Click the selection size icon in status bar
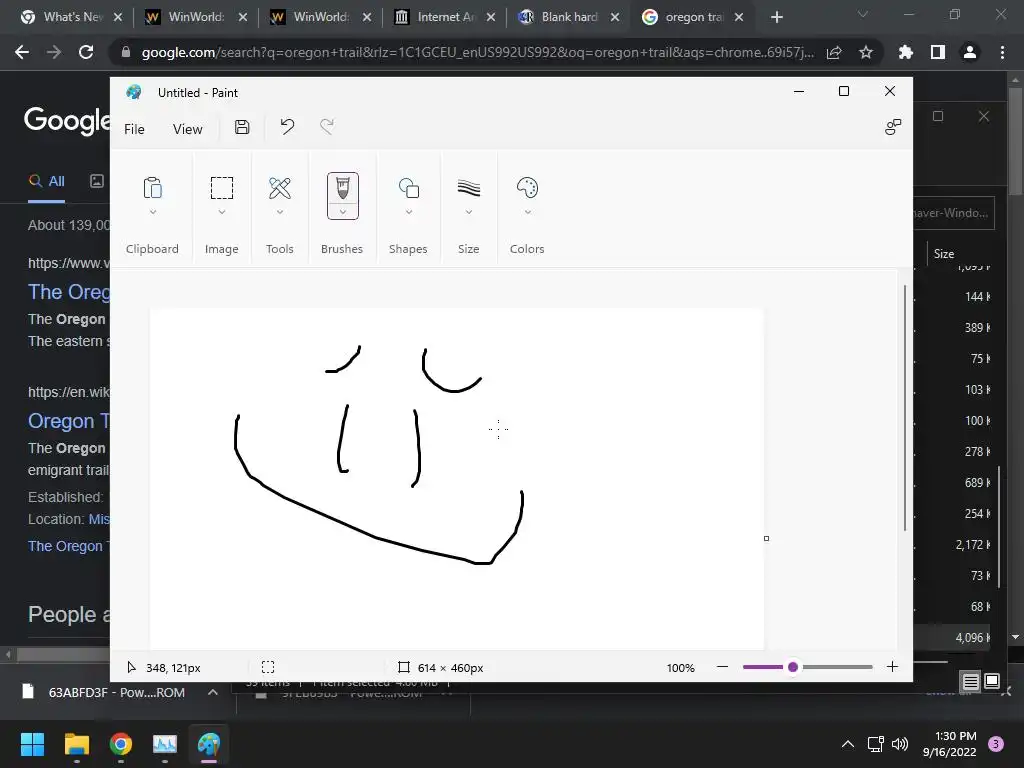Screen dimensions: 1024x768 pyautogui.click(x=268, y=667)
